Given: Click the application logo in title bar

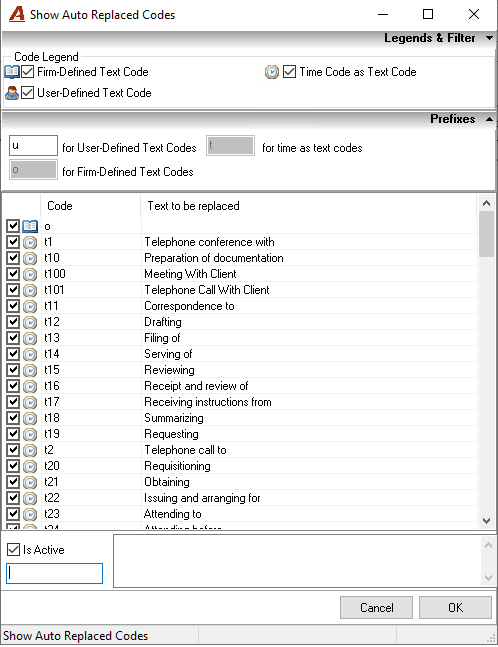Looking at the screenshot, I should point(17,14).
